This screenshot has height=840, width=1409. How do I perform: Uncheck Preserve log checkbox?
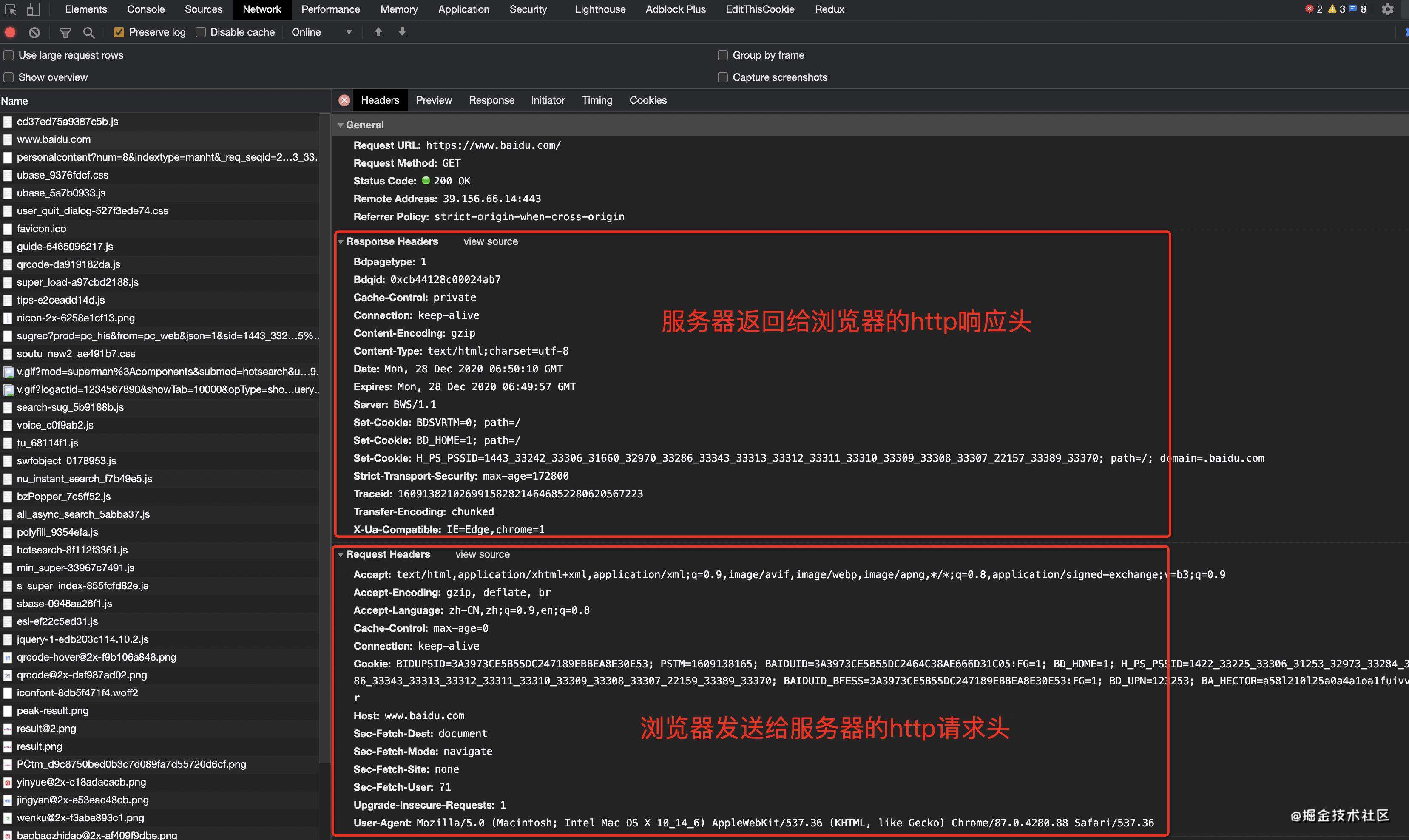119,32
